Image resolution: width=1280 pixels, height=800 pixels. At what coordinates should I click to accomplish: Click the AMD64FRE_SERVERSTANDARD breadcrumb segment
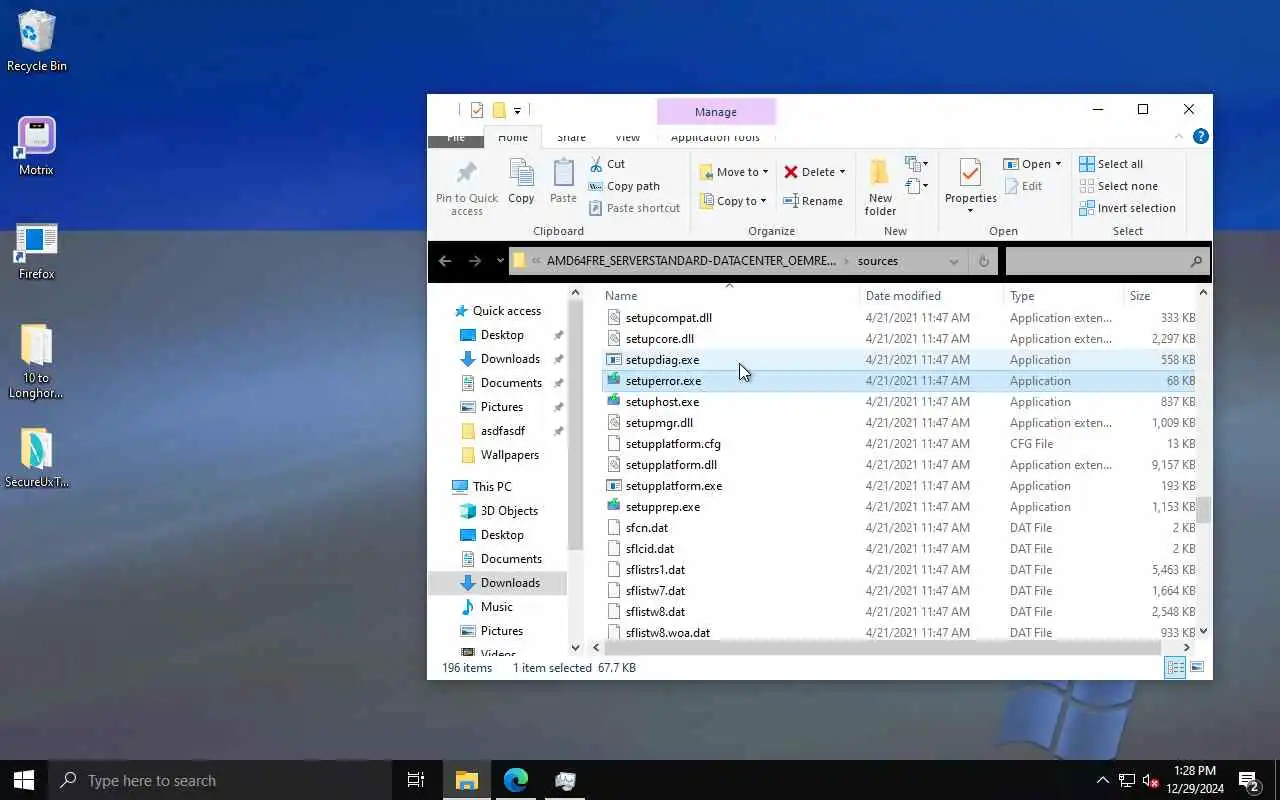click(691, 261)
